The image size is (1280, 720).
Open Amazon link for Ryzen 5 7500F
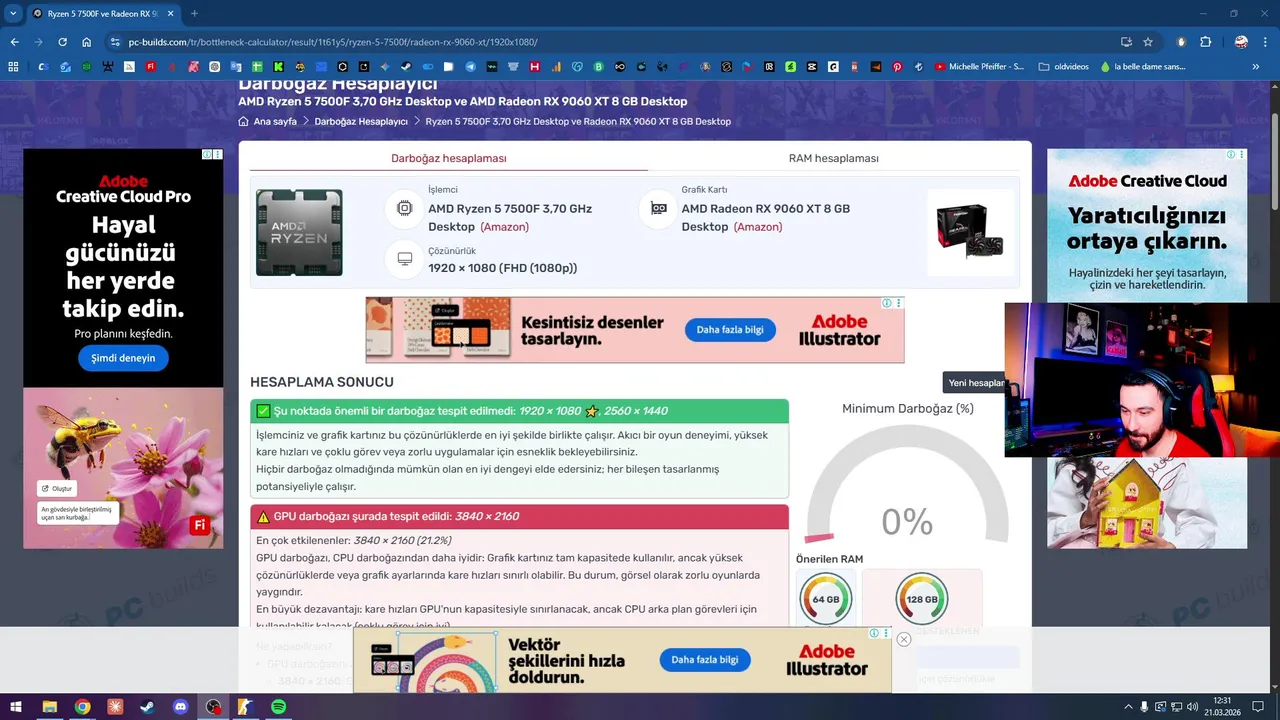[x=504, y=227]
